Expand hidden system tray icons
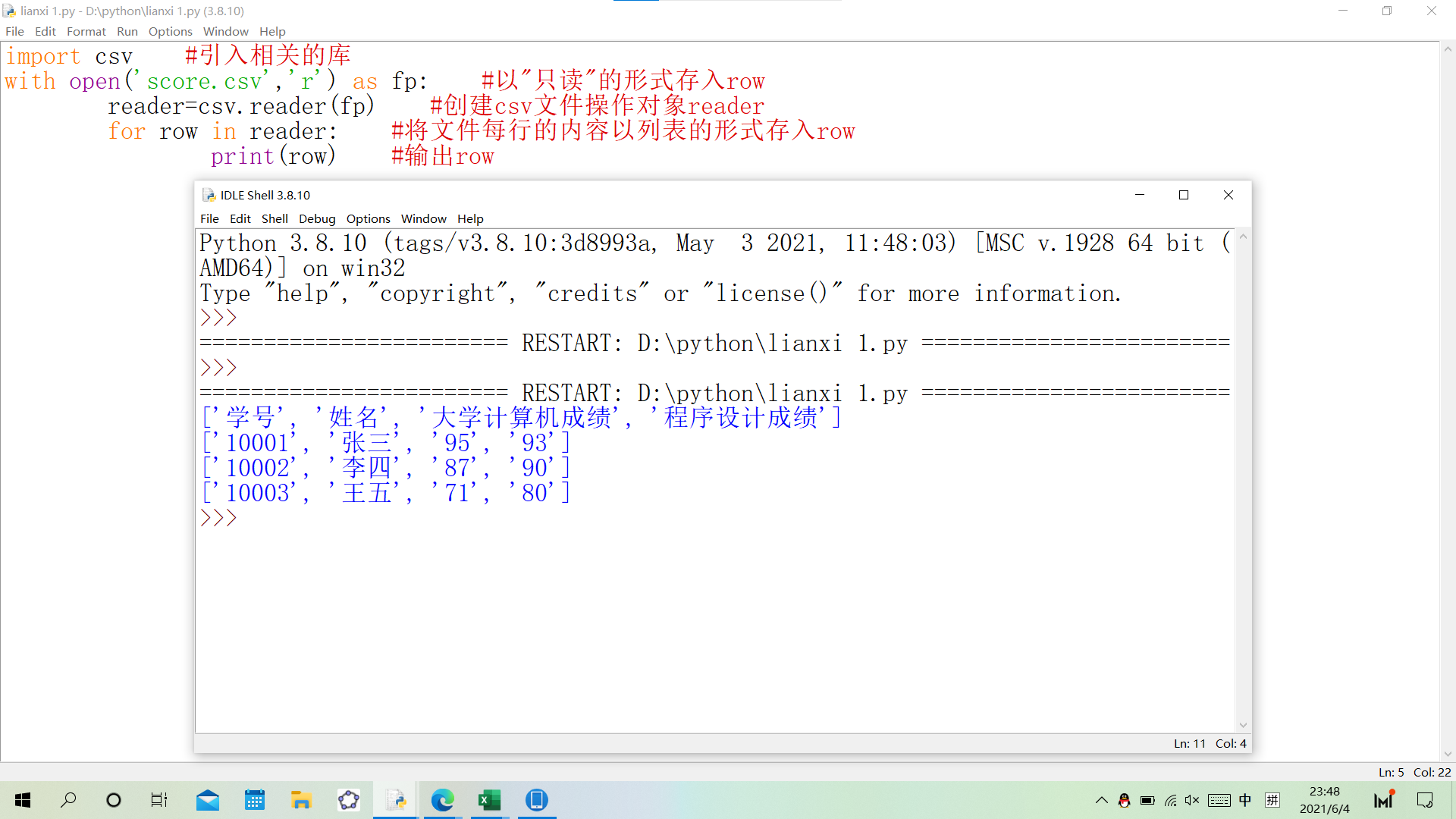This screenshot has width=1456, height=819. click(x=1101, y=800)
